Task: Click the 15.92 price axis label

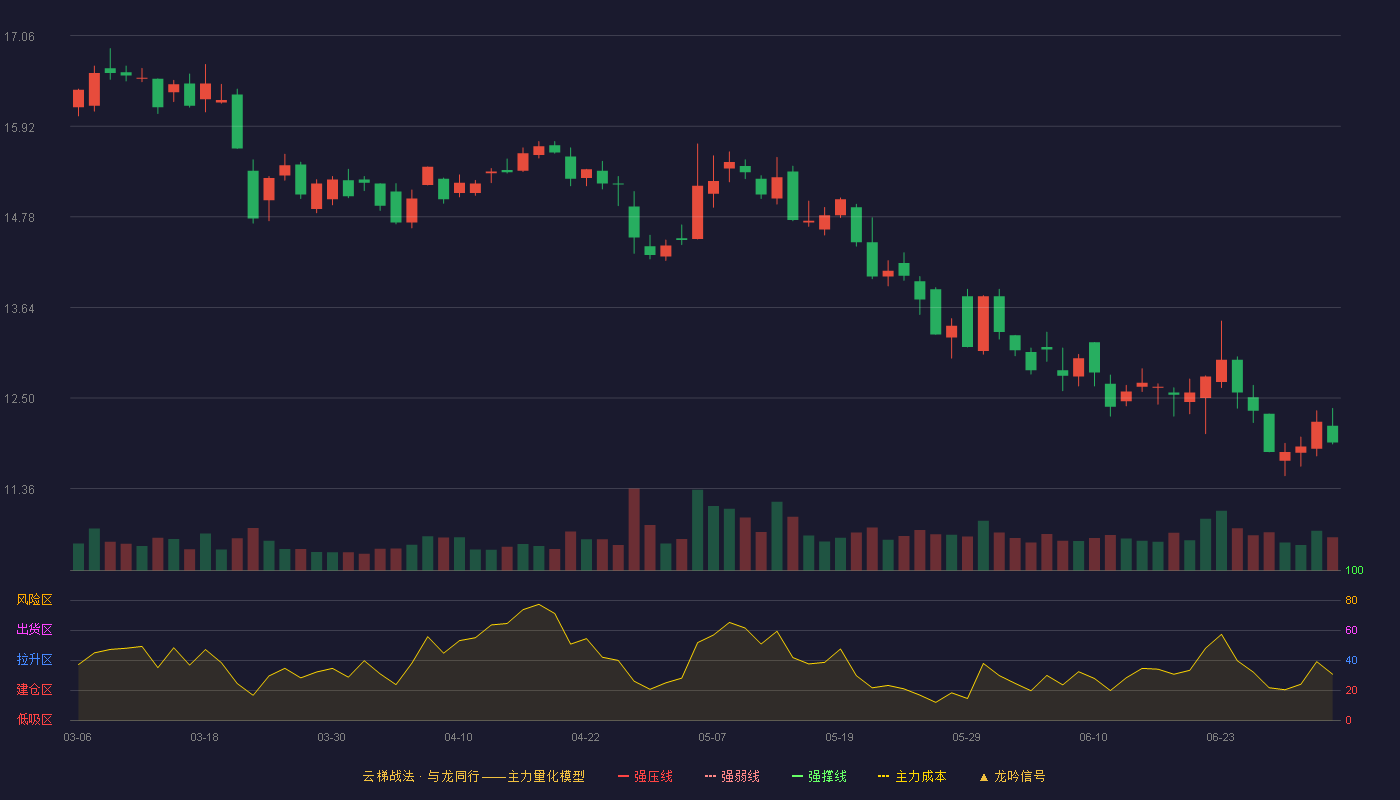Action: (x=19, y=127)
